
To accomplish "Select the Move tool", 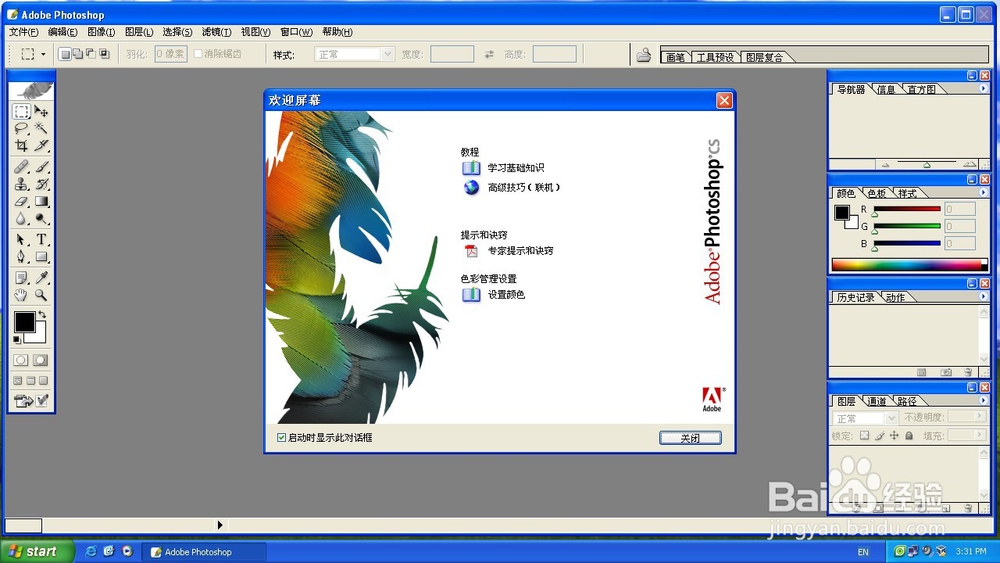I will tap(41, 112).
